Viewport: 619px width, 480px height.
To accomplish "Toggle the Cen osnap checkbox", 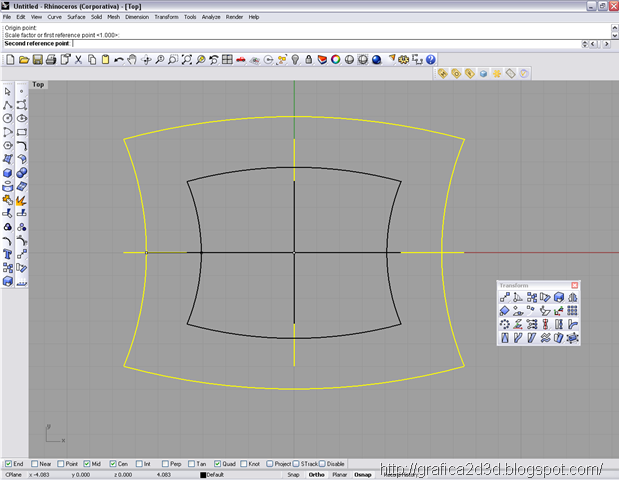I will tap(113, 463).
